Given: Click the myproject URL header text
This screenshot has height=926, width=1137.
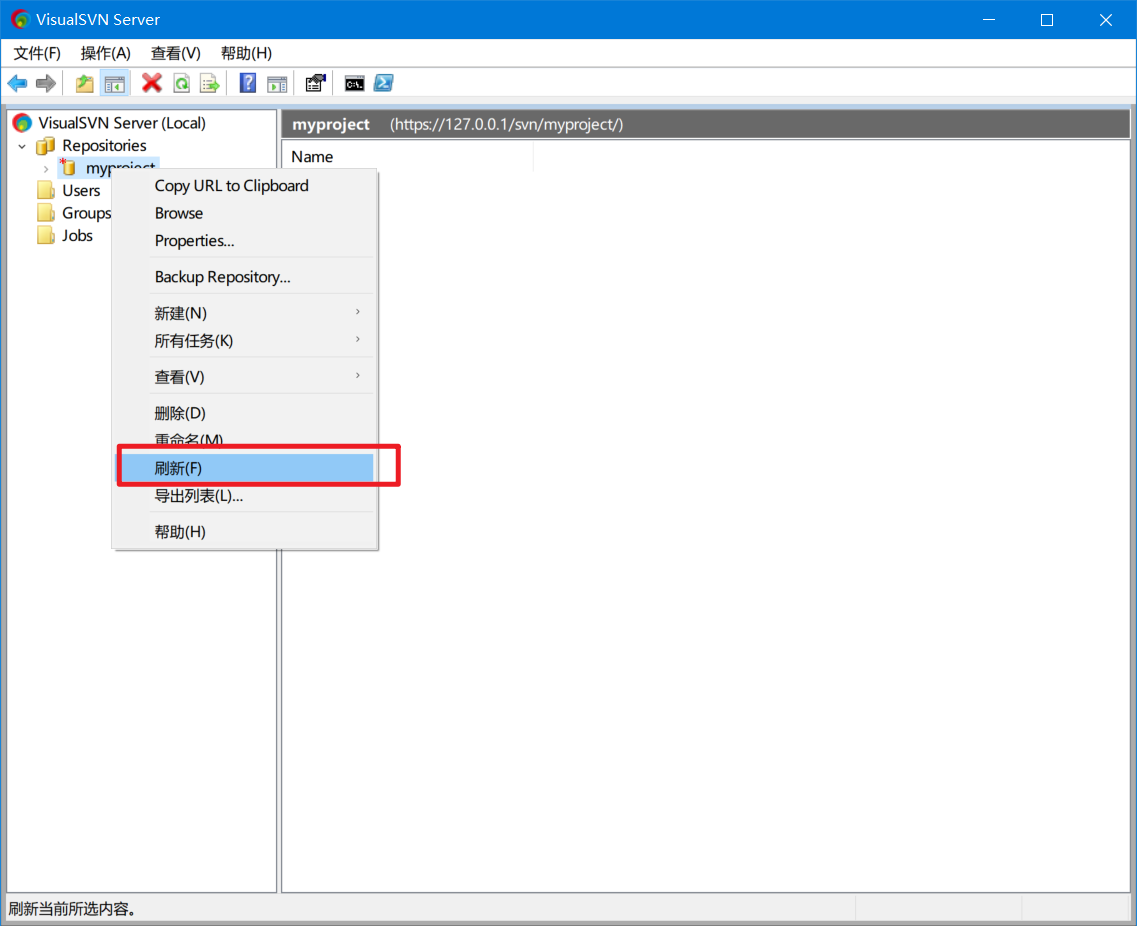Looking at the screenshot, I should [506, 125].
